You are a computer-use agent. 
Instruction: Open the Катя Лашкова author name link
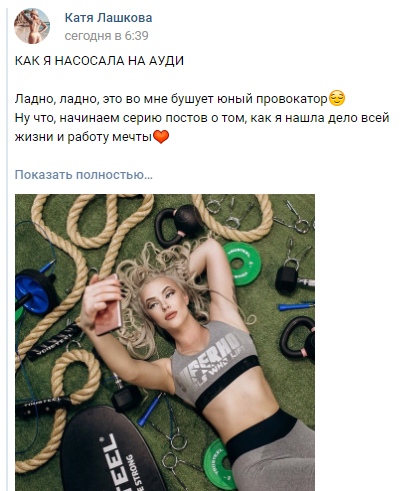pos(108,18)
